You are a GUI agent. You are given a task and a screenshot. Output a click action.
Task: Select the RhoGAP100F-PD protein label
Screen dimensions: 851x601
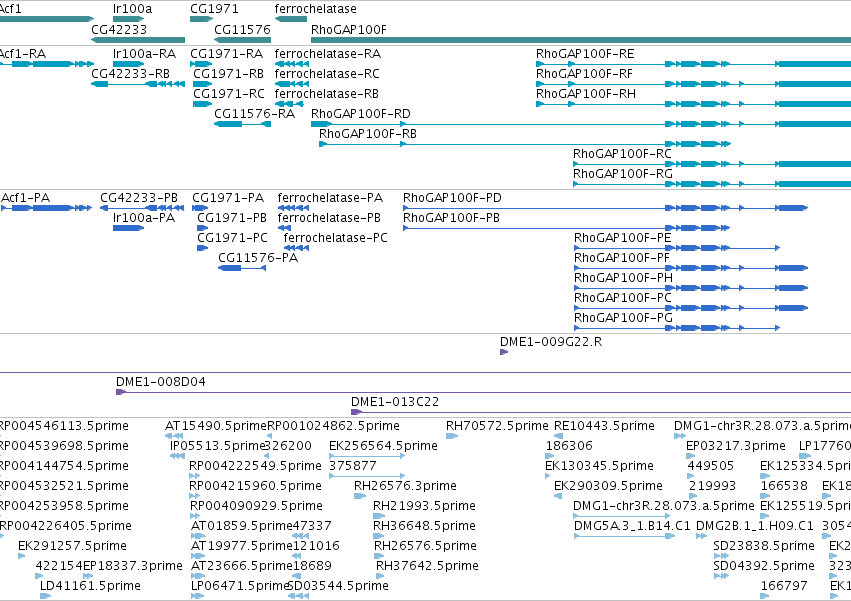pos(452,198)
